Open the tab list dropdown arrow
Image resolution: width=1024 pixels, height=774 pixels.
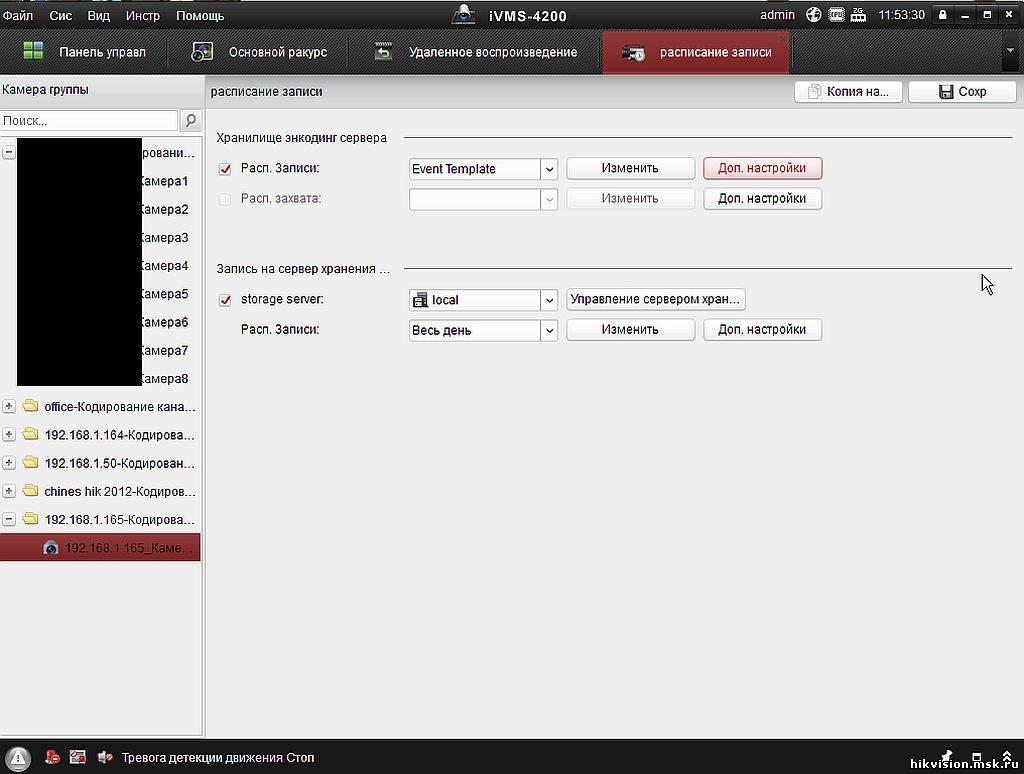pos(1010,51)
